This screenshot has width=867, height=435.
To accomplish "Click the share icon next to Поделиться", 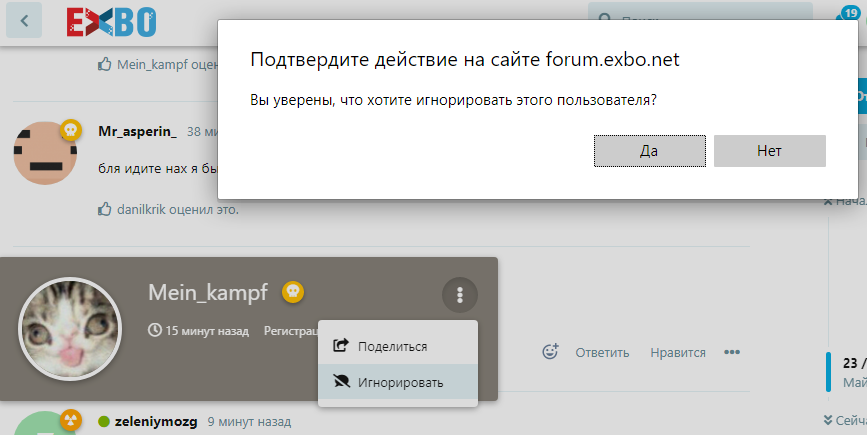I will pyautogui.click(x=341, y=346).
